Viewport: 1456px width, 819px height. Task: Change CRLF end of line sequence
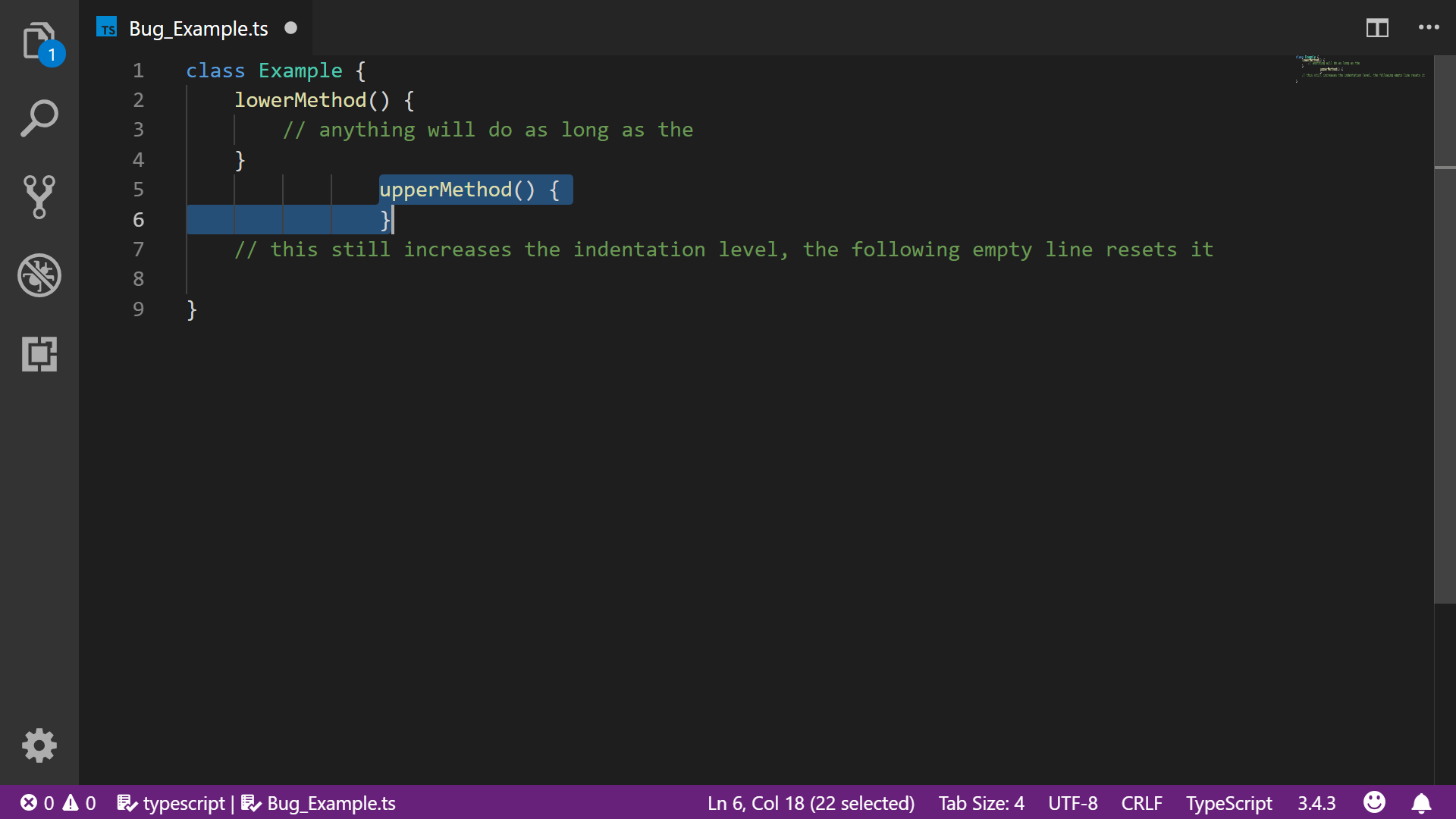[x=1141, y=803]
